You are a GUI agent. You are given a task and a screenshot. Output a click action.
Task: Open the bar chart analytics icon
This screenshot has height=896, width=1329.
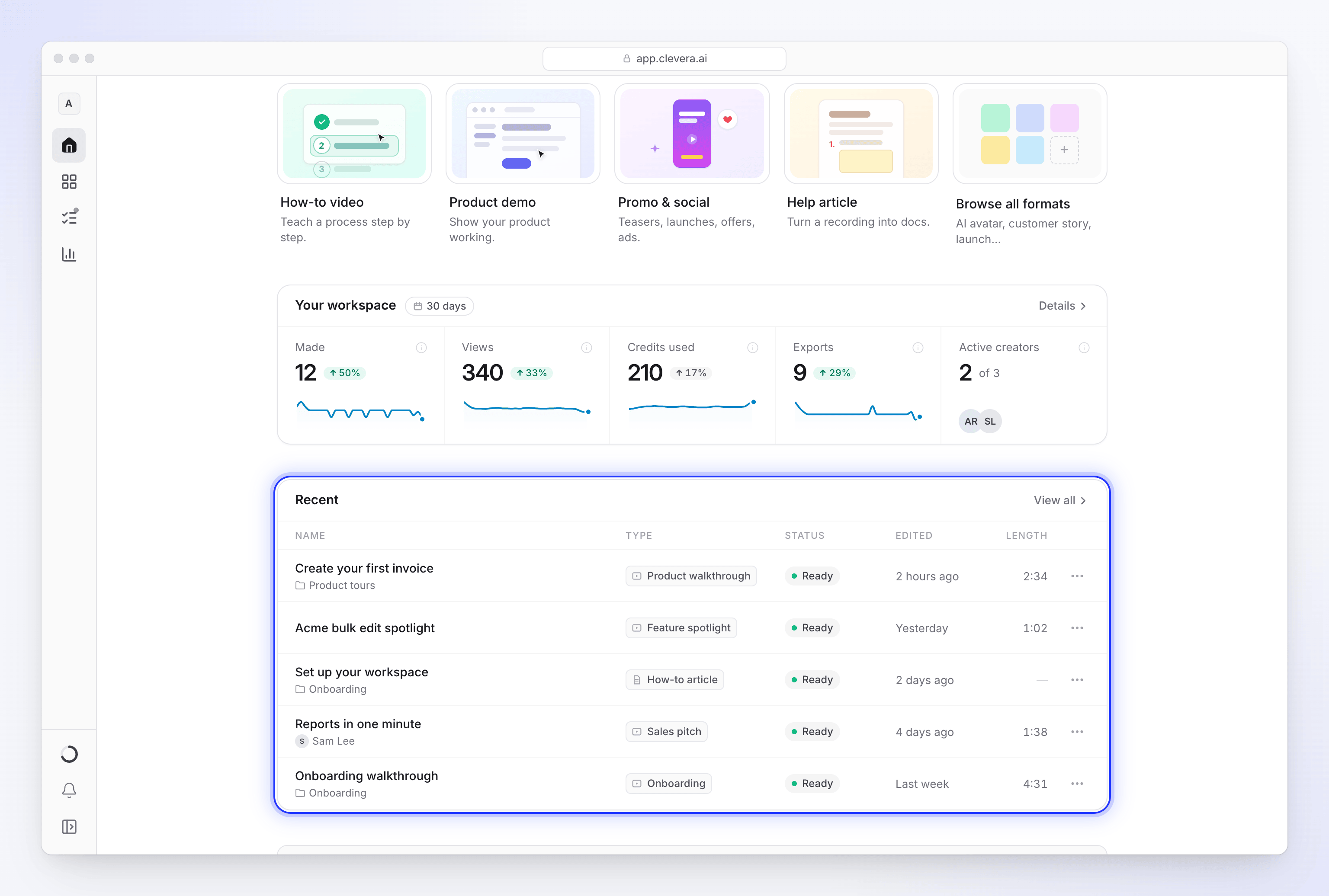[69, 254]
